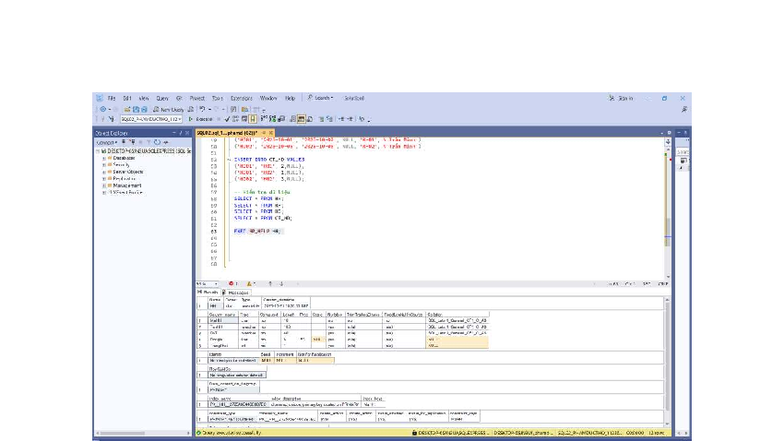The image size is (784, 441).
Task: Expand the XEvent Profiler tree node
Action: point(104,192)
